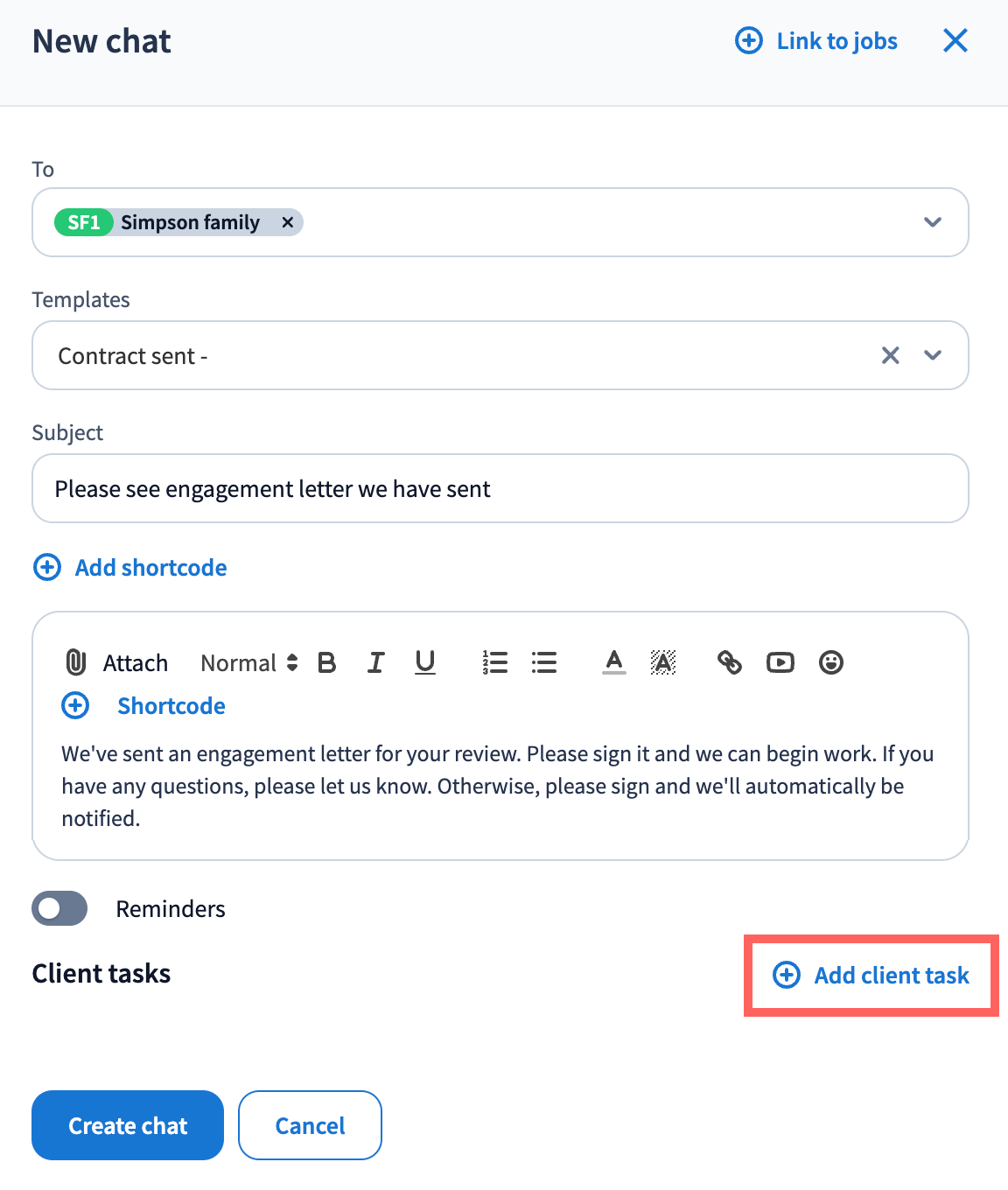
Task: Insert a video into message
Action: point(780,662)
